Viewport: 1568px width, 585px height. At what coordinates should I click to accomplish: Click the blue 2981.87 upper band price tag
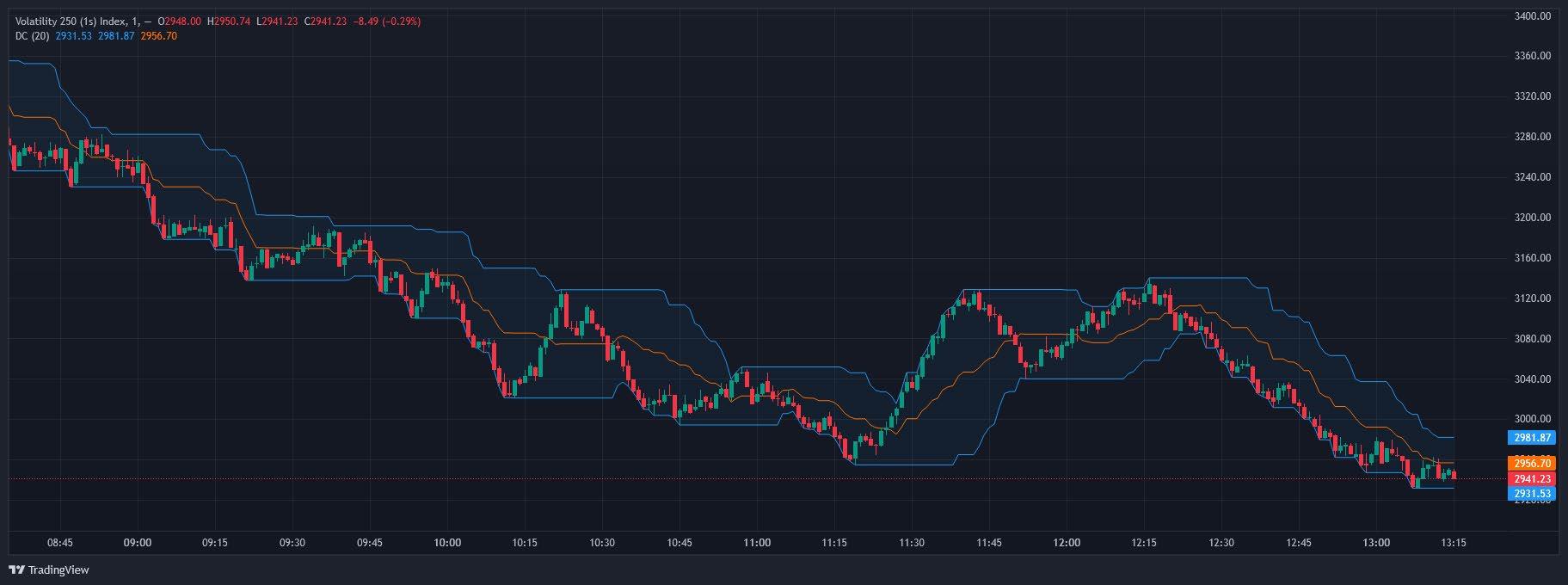(x=1531, y=437)
